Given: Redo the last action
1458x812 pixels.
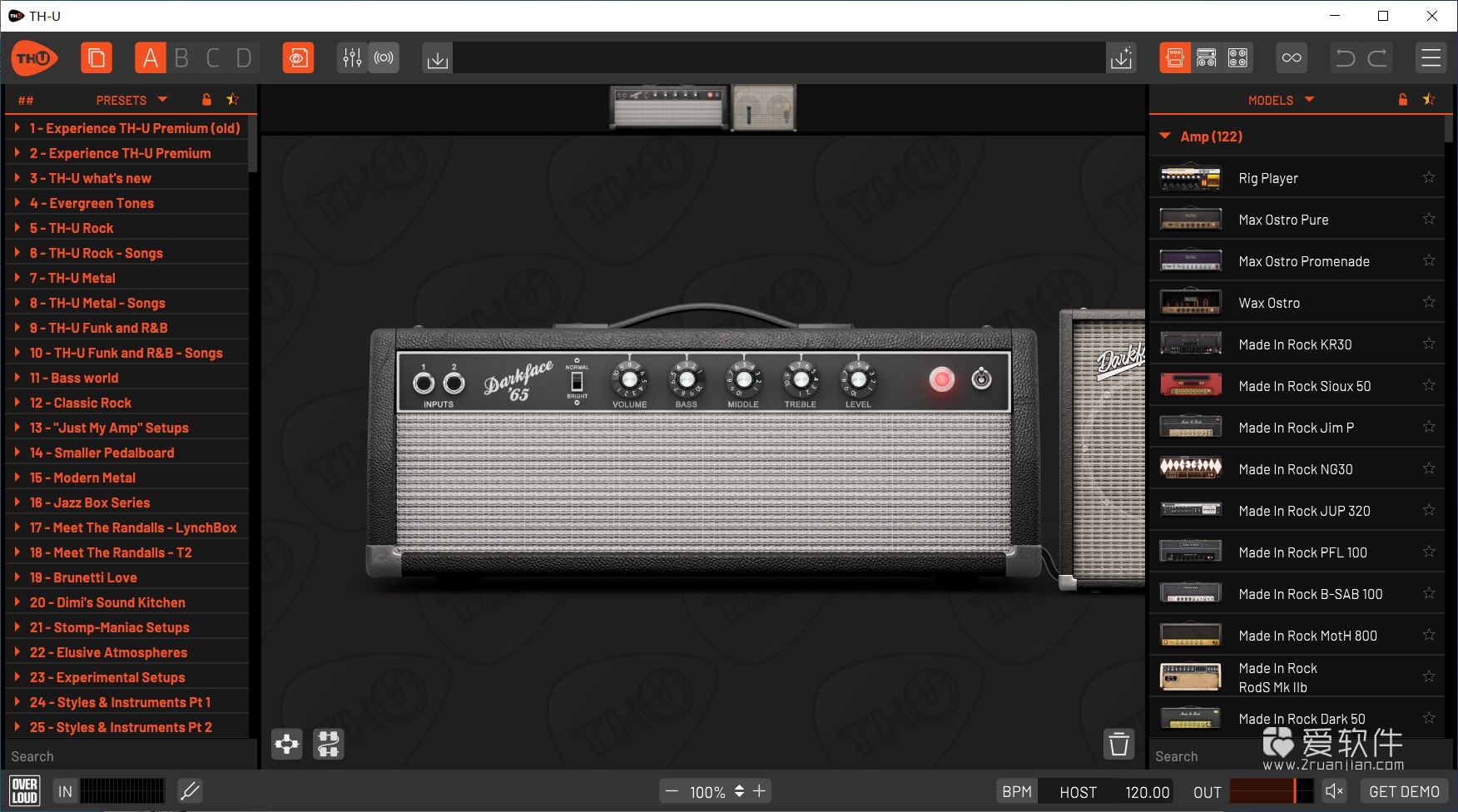Looking at the screenshot, I should coord(1377,58).
